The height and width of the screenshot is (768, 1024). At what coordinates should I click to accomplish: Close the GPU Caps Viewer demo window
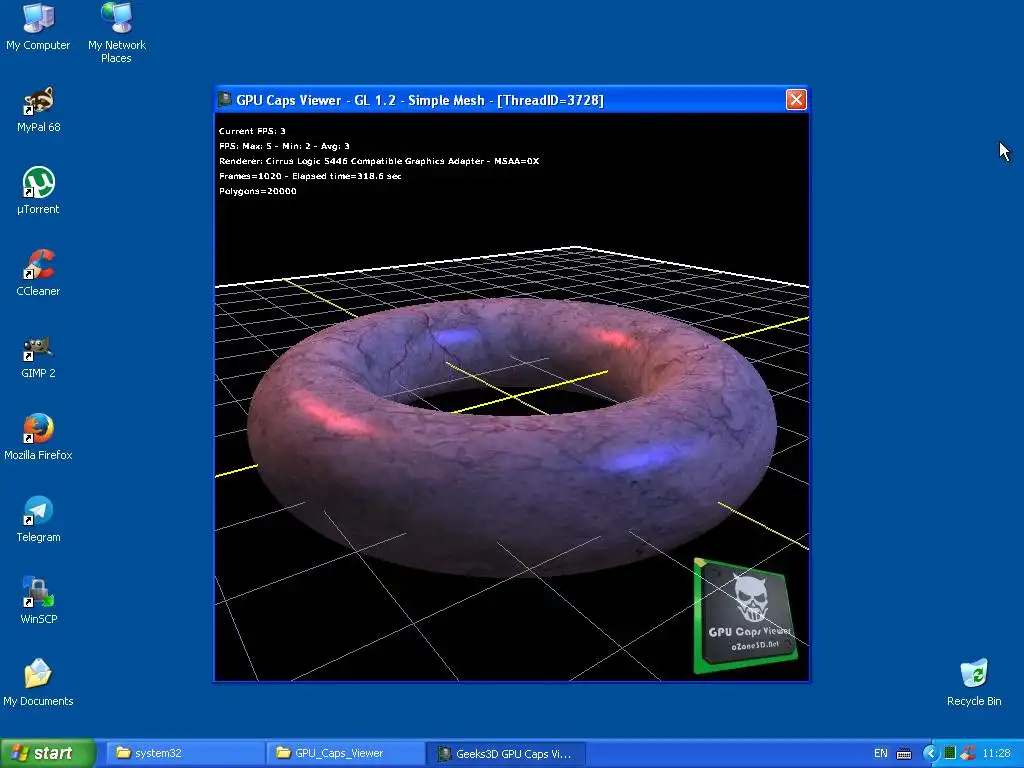[x=795, y=99]
